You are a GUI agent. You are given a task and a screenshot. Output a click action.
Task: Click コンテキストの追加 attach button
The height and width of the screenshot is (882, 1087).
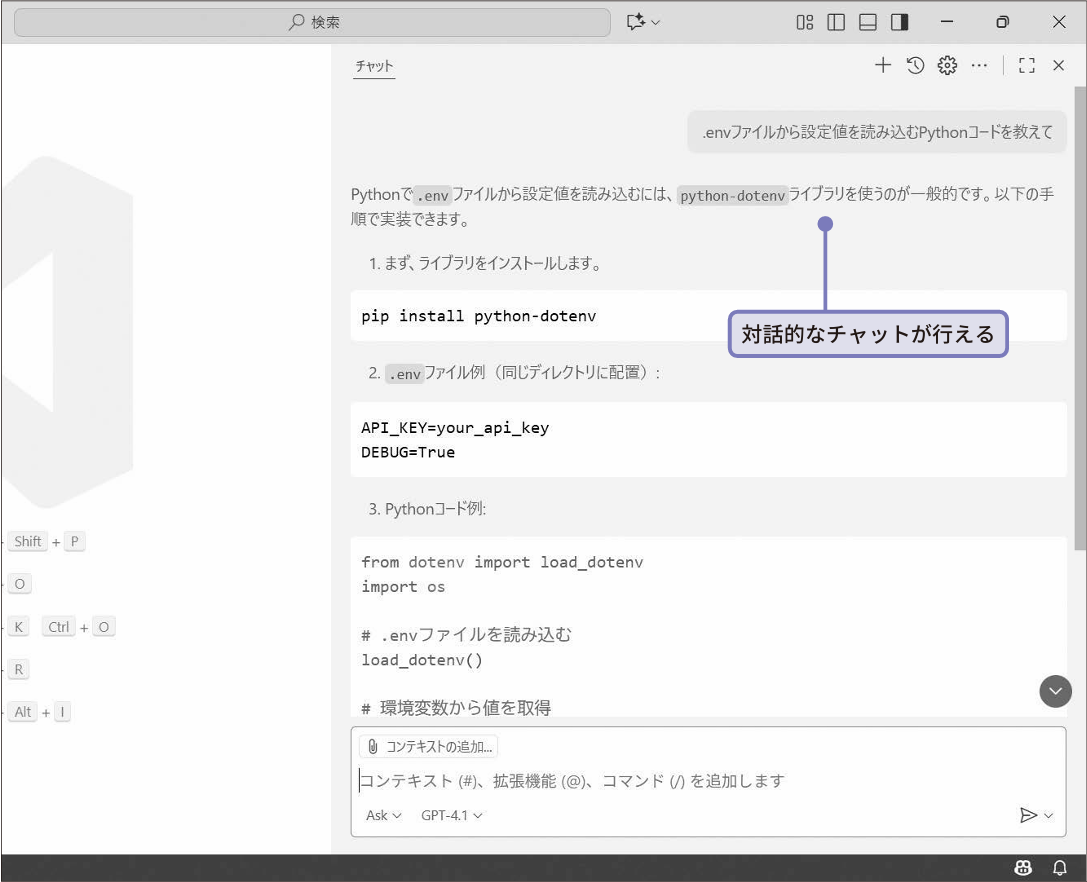428,747
